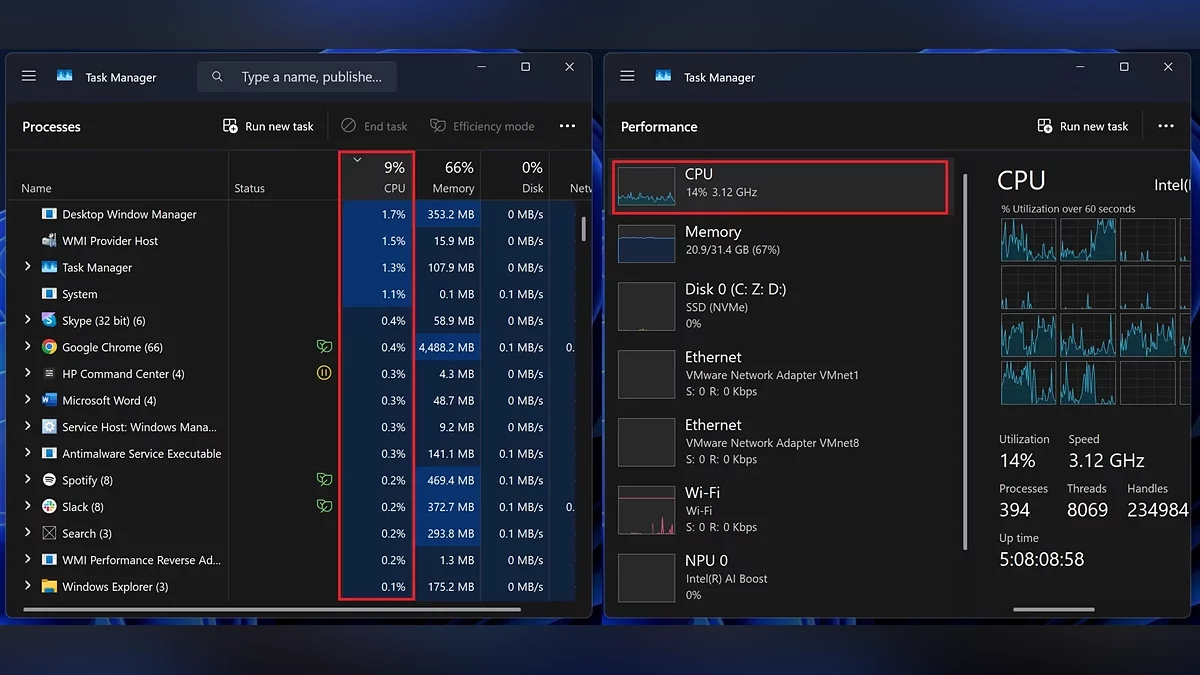
Task: Click Run new task in Processes window
Action: (x=268, y=126)
